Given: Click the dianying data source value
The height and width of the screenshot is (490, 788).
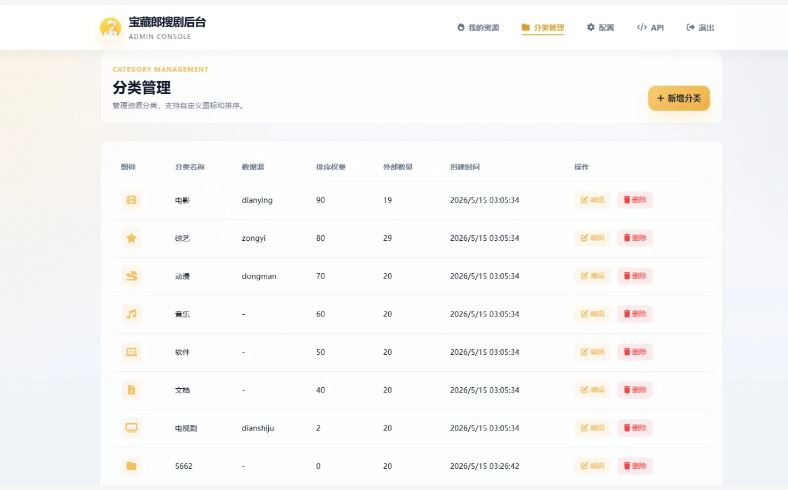Looking at the screenshot, I should pyautogui.click(x=257, y=200).
